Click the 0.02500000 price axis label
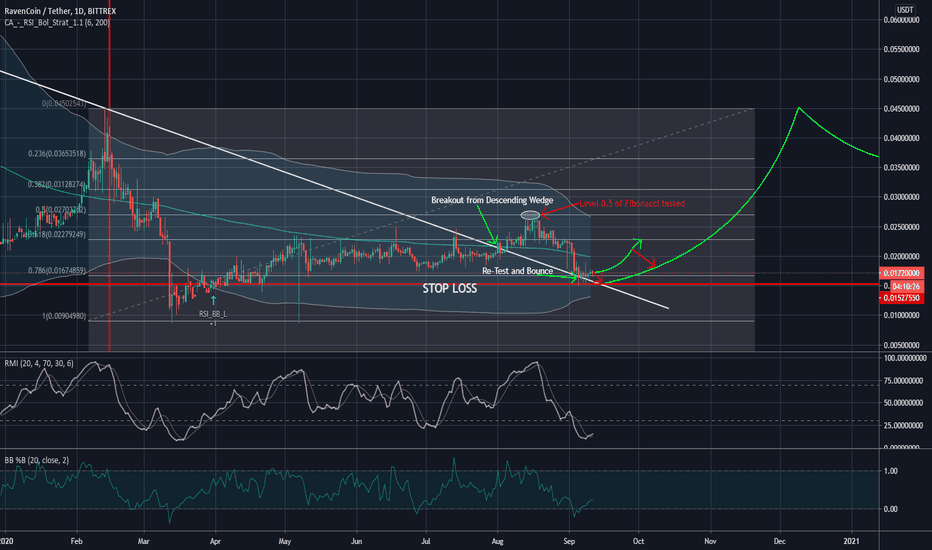 (901, 227)
